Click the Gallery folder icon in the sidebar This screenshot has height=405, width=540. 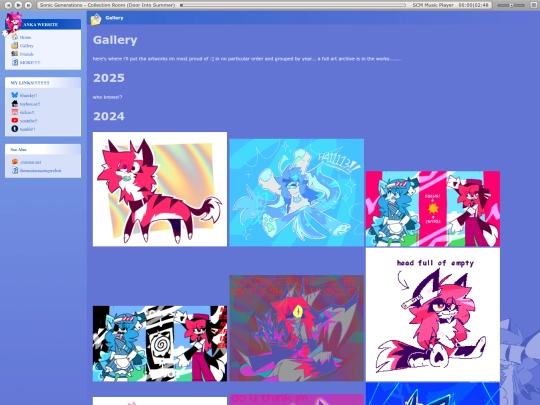pos(14,45)
